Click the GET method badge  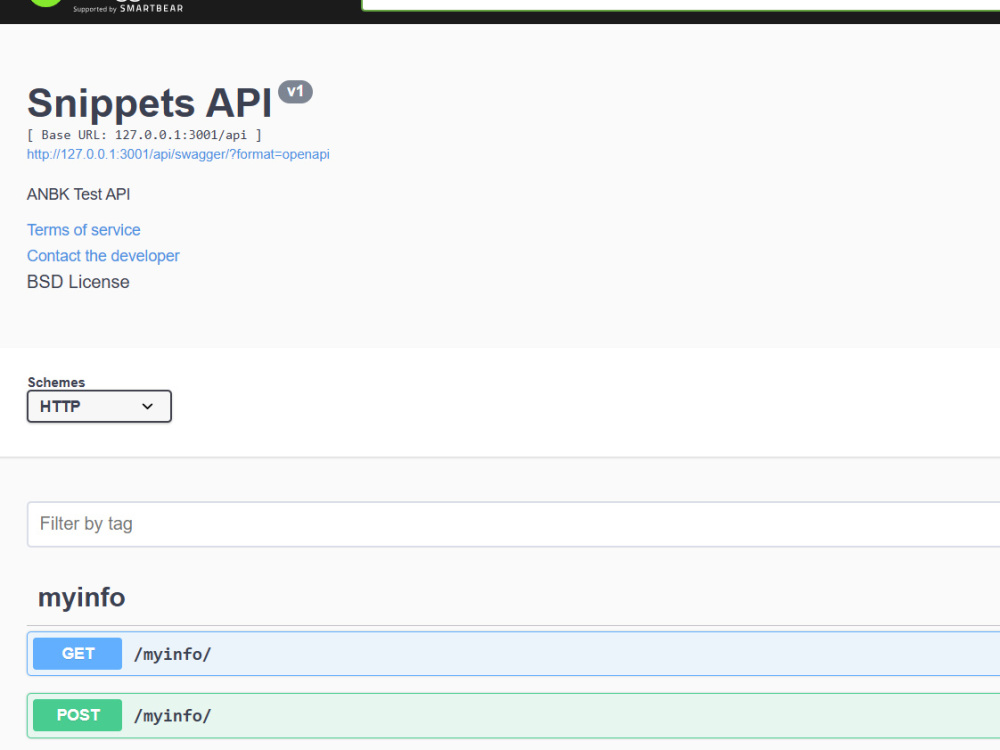[x=77, y=654]
